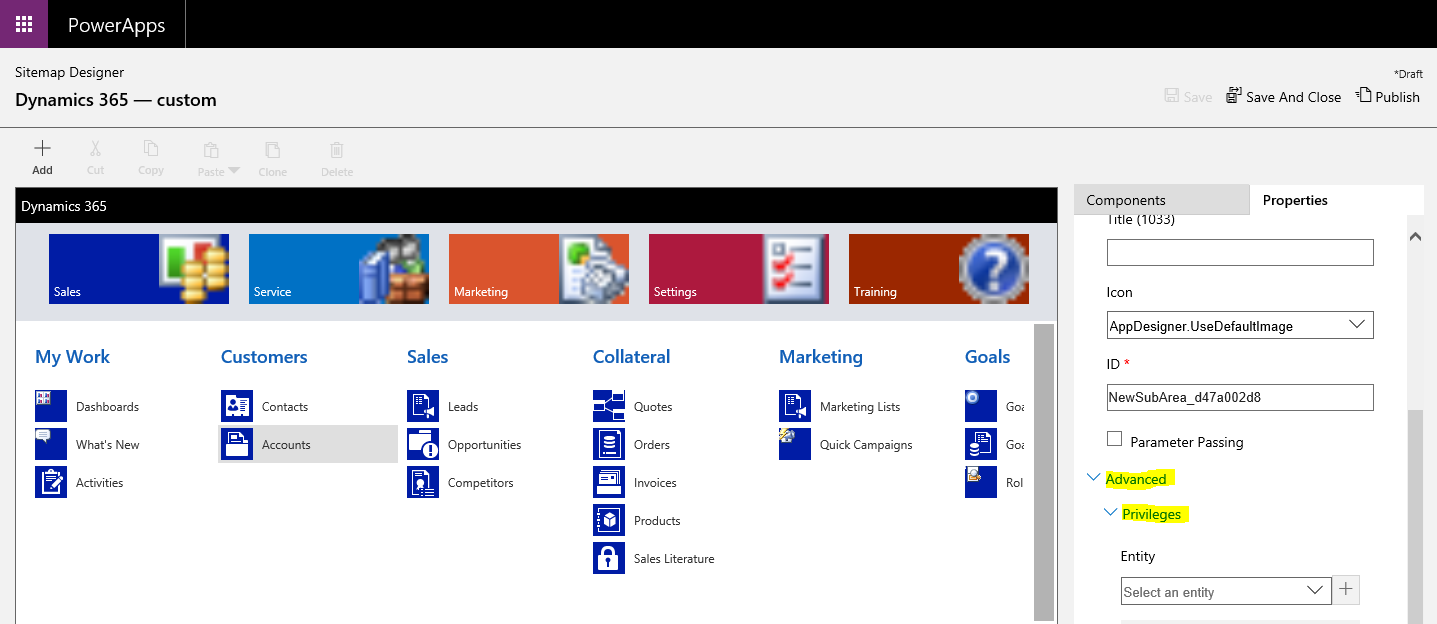This screenshot has width=1437, height=624.
Task: Select the Training area tile
Action: tap(939, 269)
